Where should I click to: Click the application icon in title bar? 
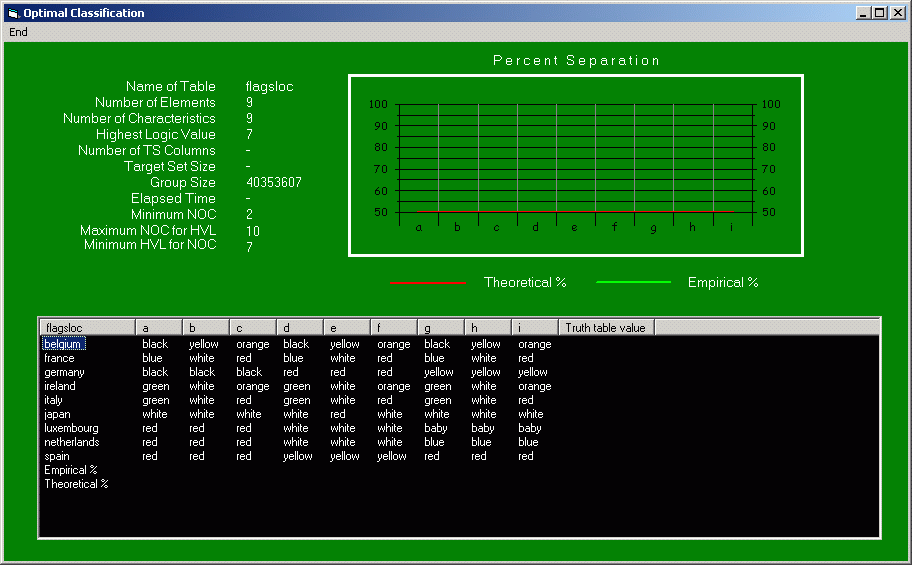pos(13,13)
